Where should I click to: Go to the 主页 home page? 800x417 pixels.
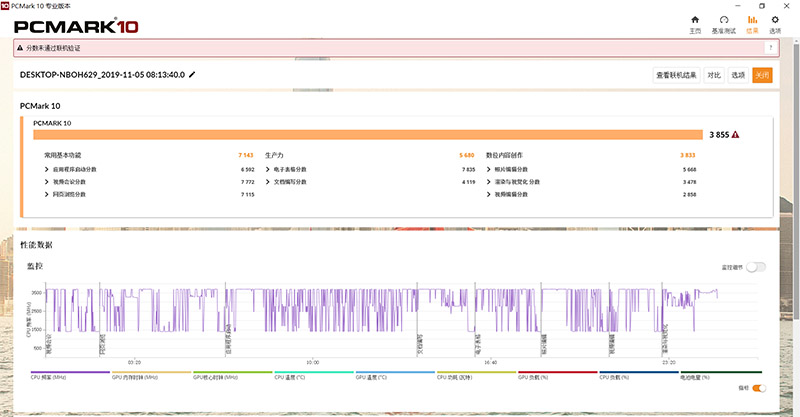[695, 24]
